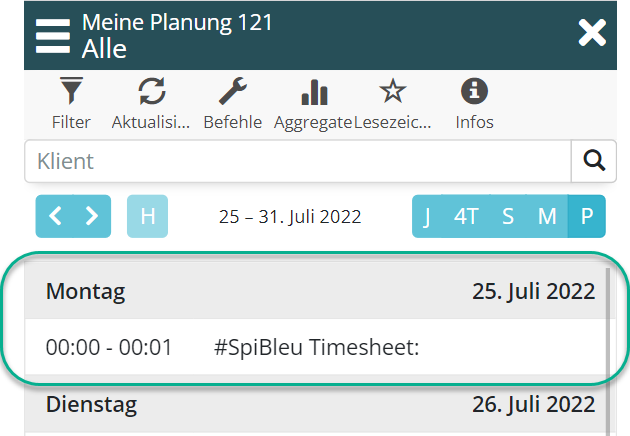Toggle the H today button
Screen dimensions: 630x436
point(147,216)
